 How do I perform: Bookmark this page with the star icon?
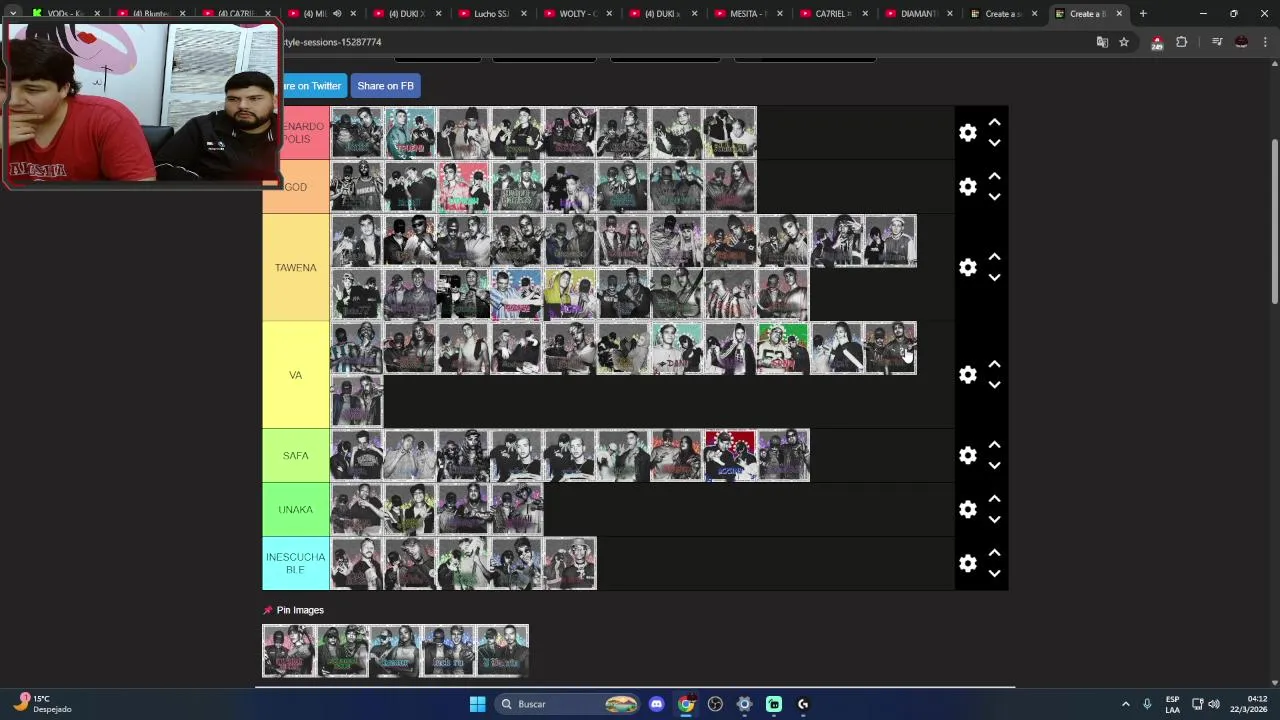[x=1124, y=42]
